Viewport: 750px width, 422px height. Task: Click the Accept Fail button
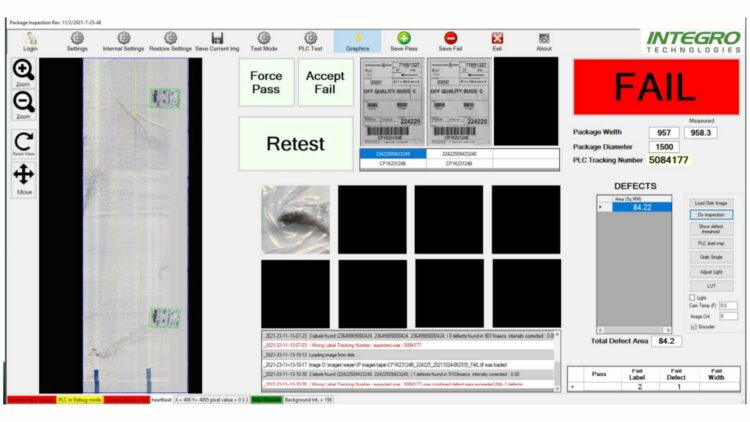pos(325,82)
